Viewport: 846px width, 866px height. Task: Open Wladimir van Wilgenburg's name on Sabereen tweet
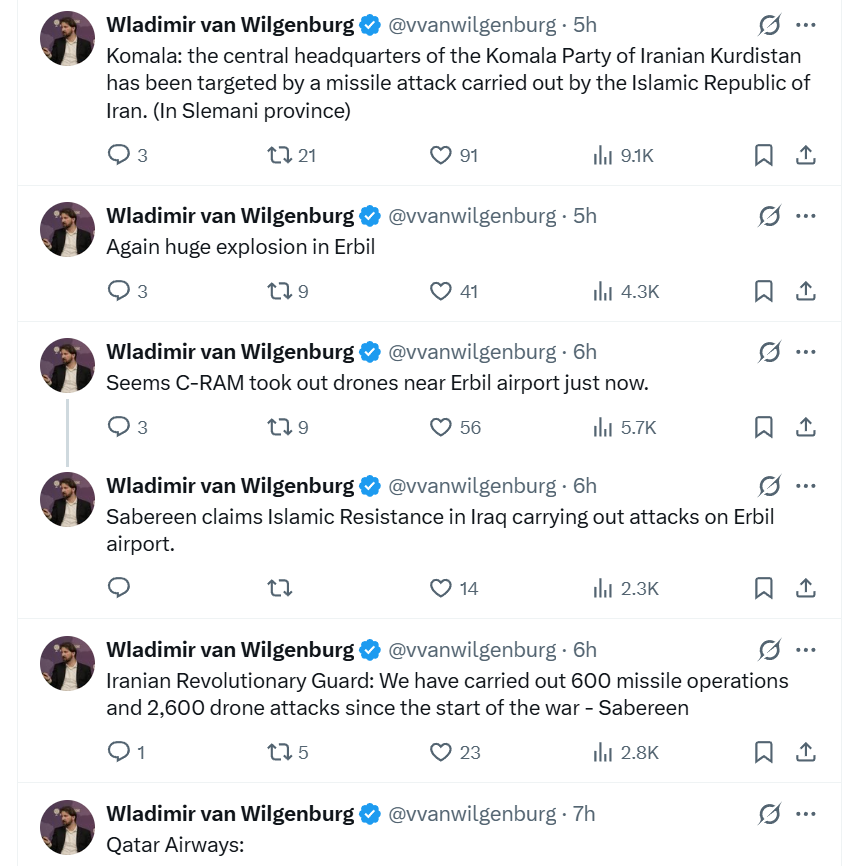pyautogui.click(x=230, y=486)
